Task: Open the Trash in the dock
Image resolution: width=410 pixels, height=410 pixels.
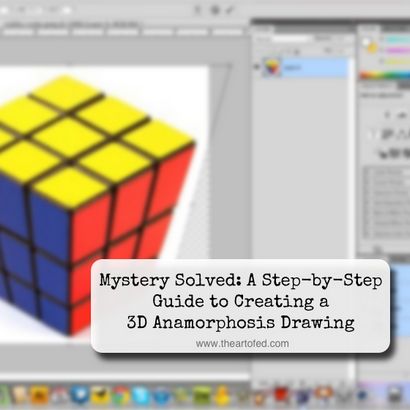Action: coord(396,395)
